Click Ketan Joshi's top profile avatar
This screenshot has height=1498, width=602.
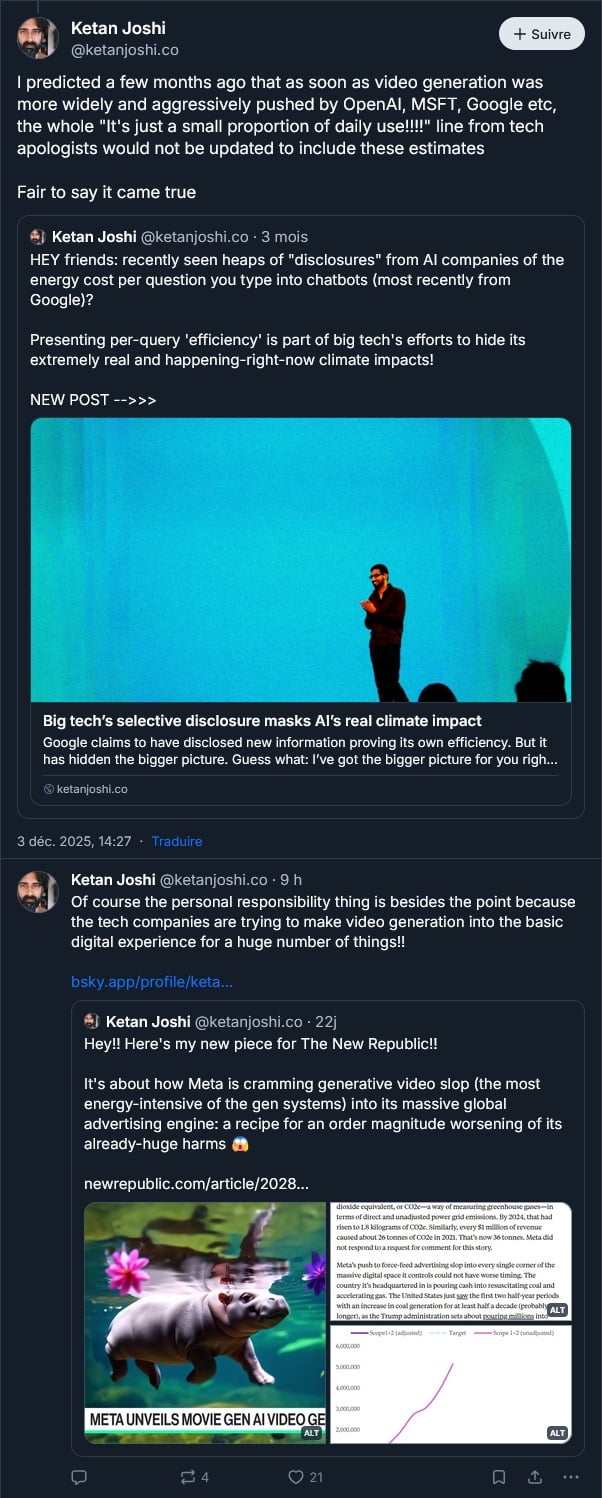pos(38,38)
